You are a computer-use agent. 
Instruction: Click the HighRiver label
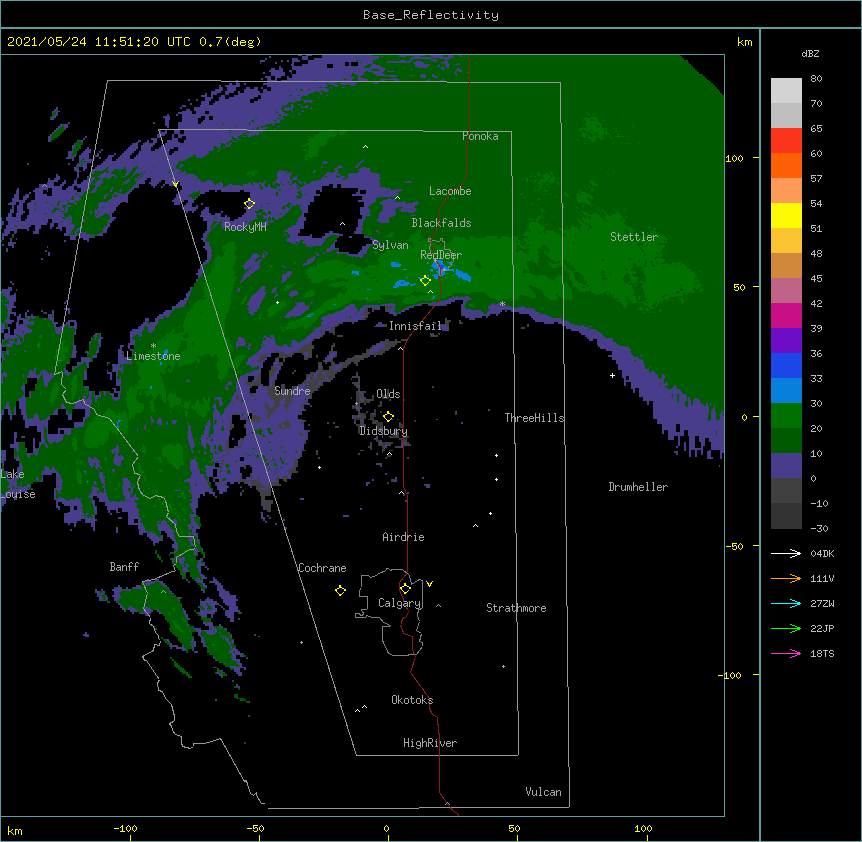click(430, 743)
